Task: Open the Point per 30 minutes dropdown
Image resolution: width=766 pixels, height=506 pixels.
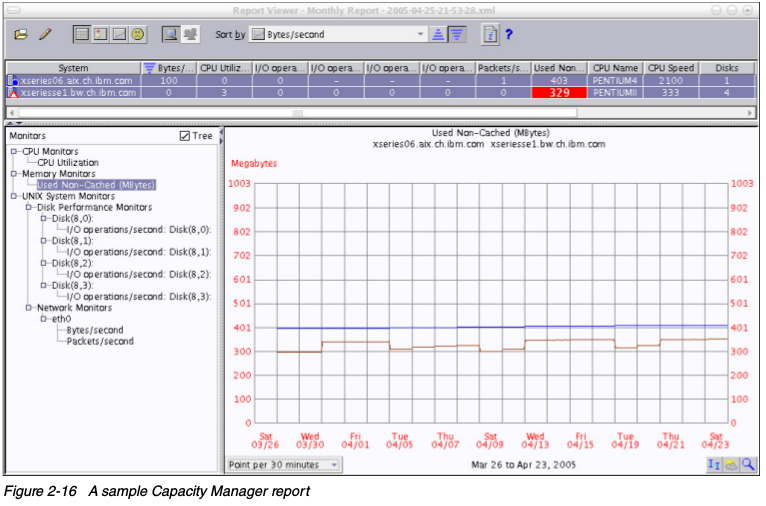Action: tap(334, 465)
